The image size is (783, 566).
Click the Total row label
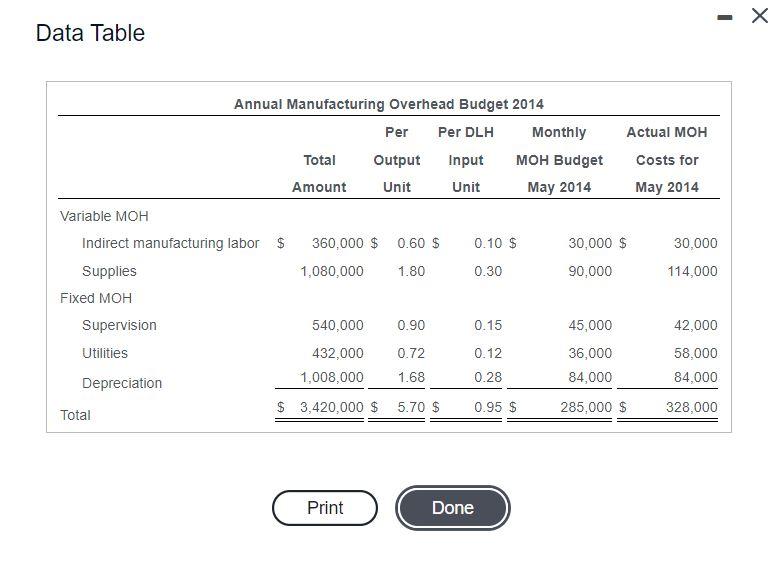(x=75, y=415)
